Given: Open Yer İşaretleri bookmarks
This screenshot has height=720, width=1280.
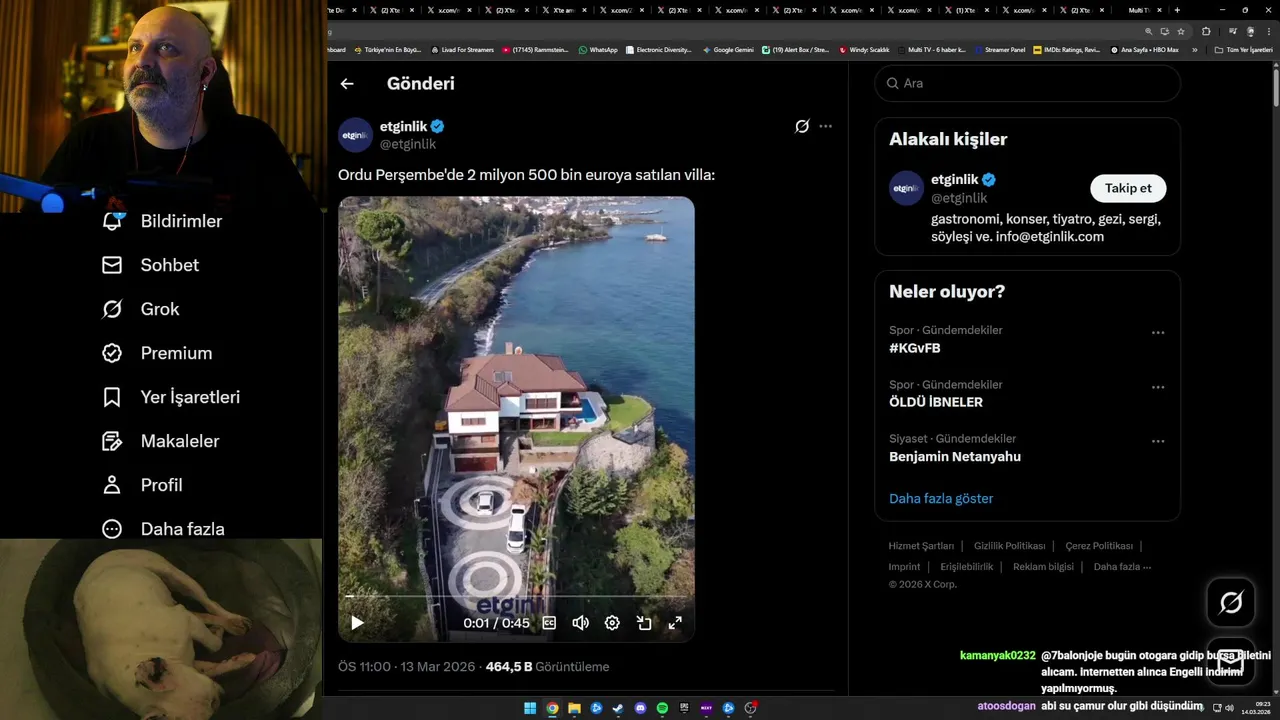Looking at the screenshot, I should [x=171, y=397].
